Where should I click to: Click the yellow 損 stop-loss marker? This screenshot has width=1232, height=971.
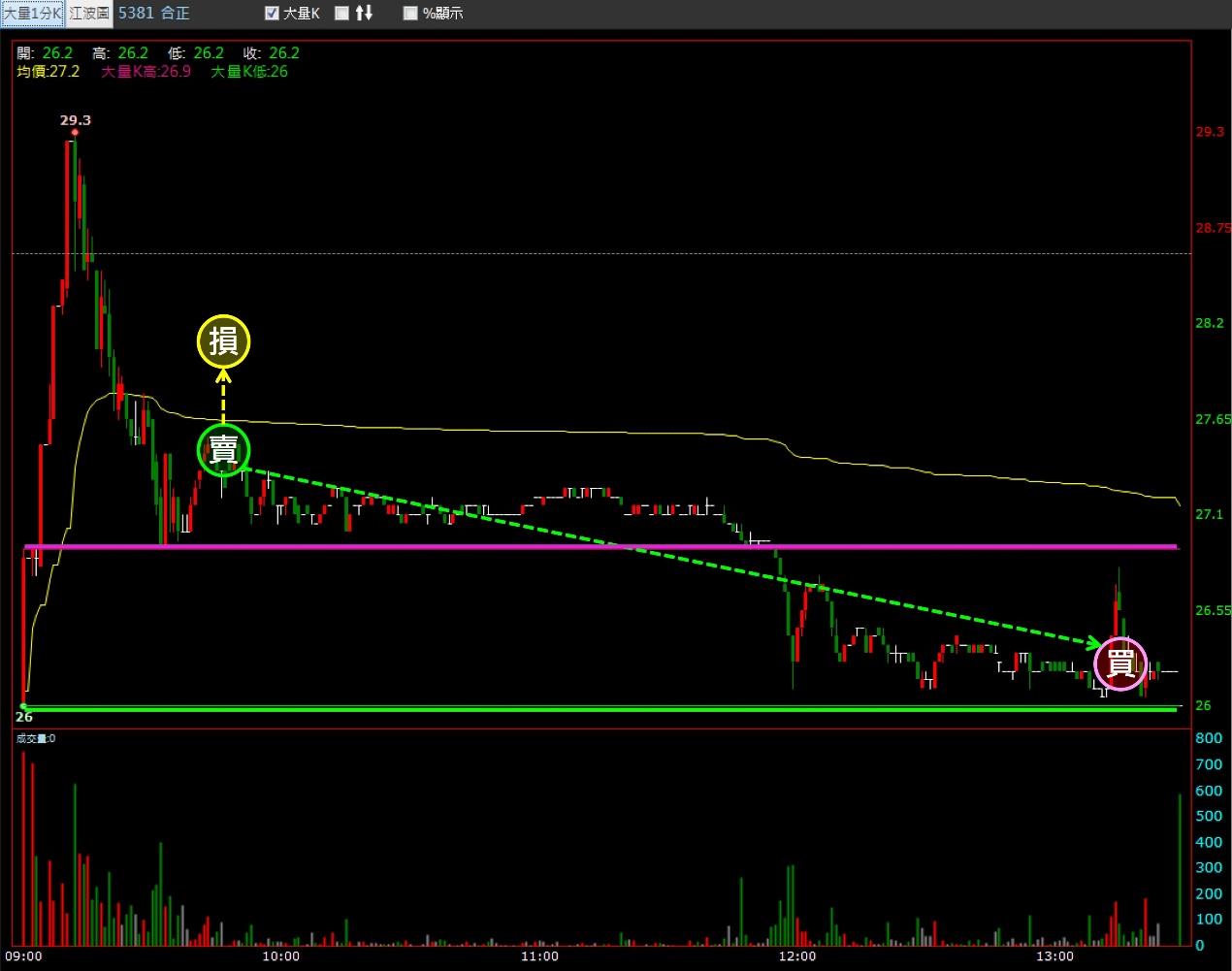pyautogui.click(x=224, y=341)
